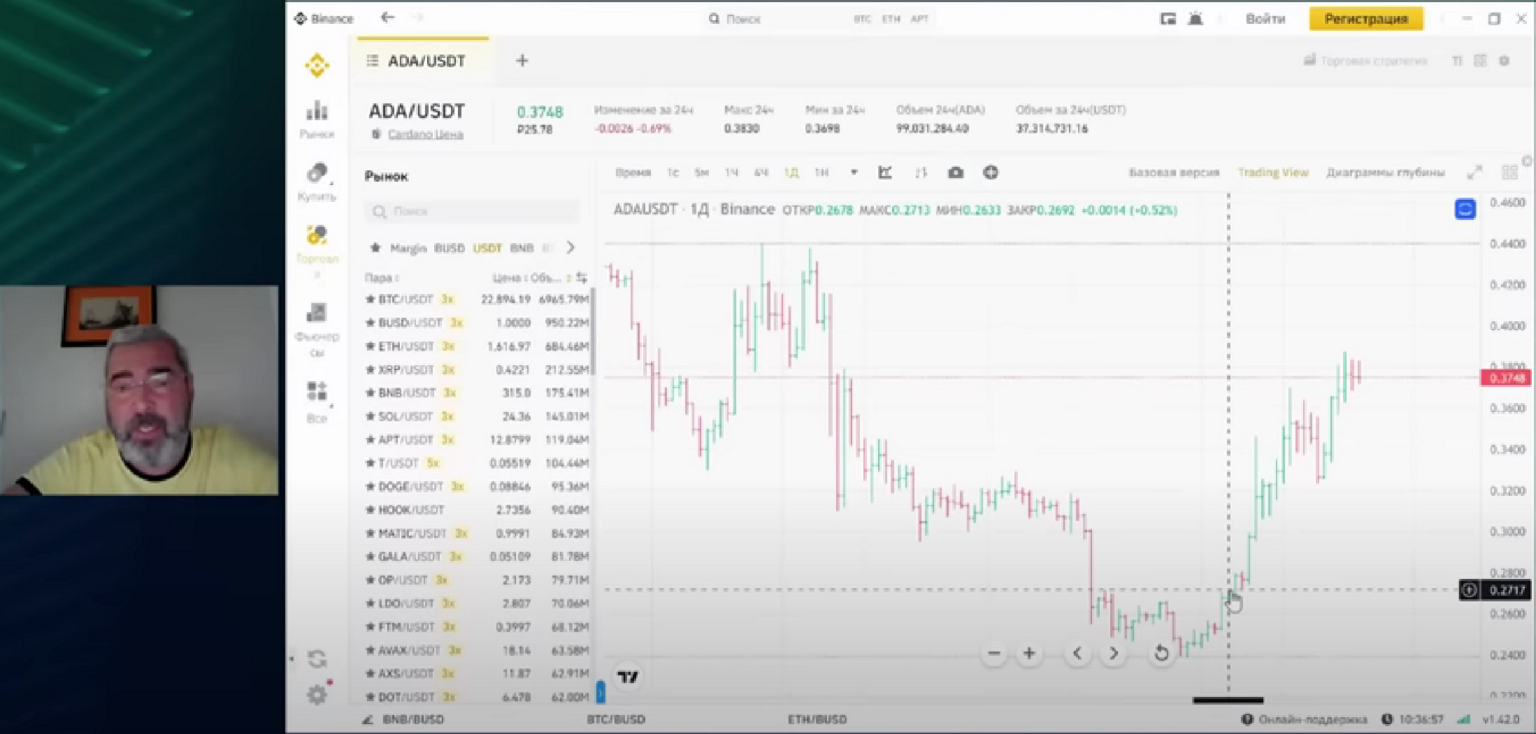Open the timeframe dropdown arrow
The height and width of the screenshot is (734, 1536).
click(854, 172)
